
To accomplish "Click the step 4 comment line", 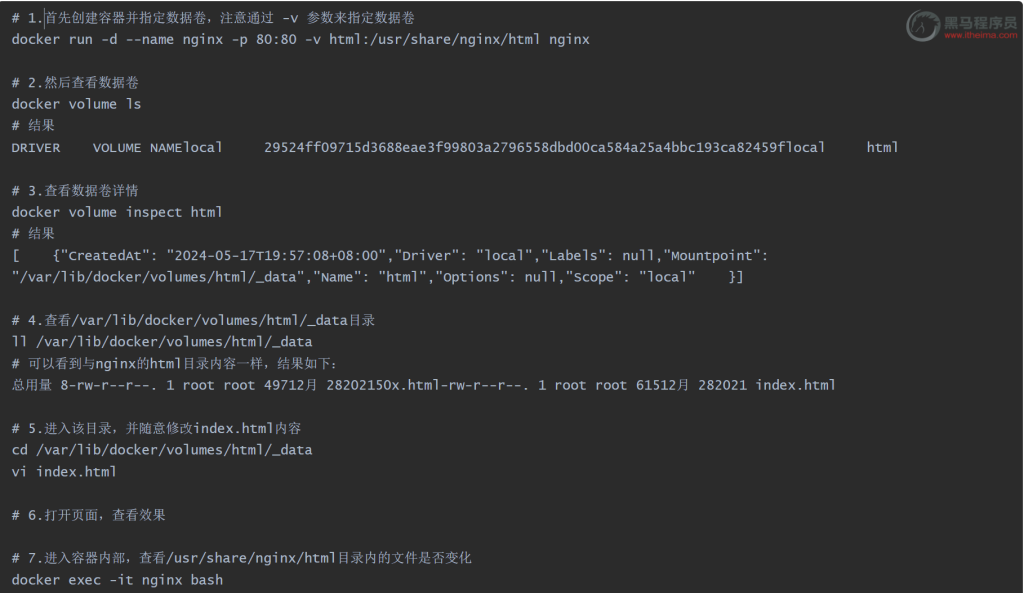I will tap(193, 320).
